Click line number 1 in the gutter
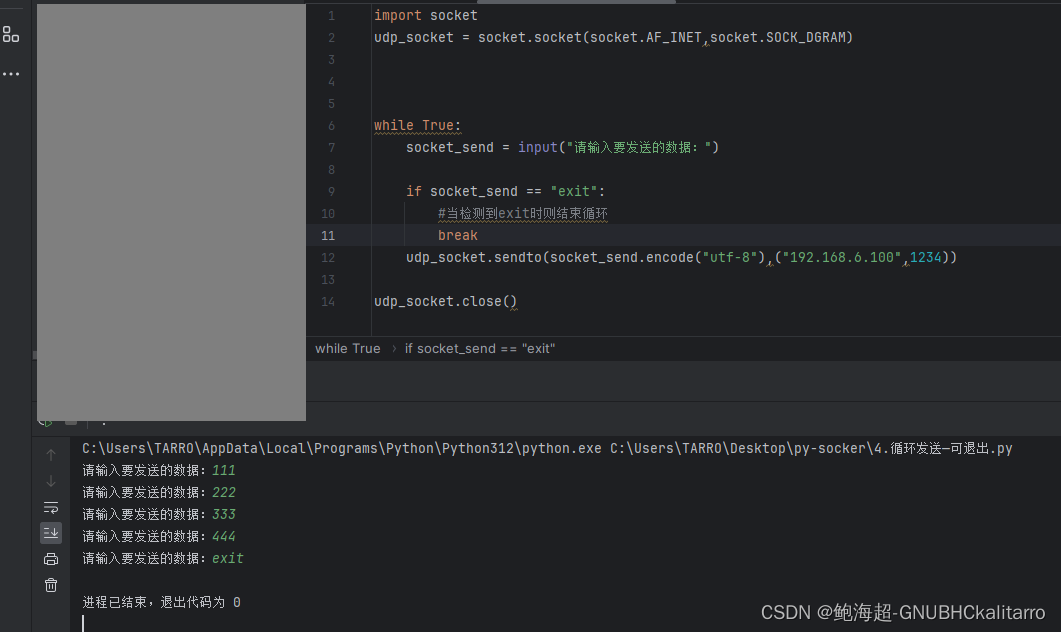The height and width of the screenshot is (632, 1061). click(332, 16)
